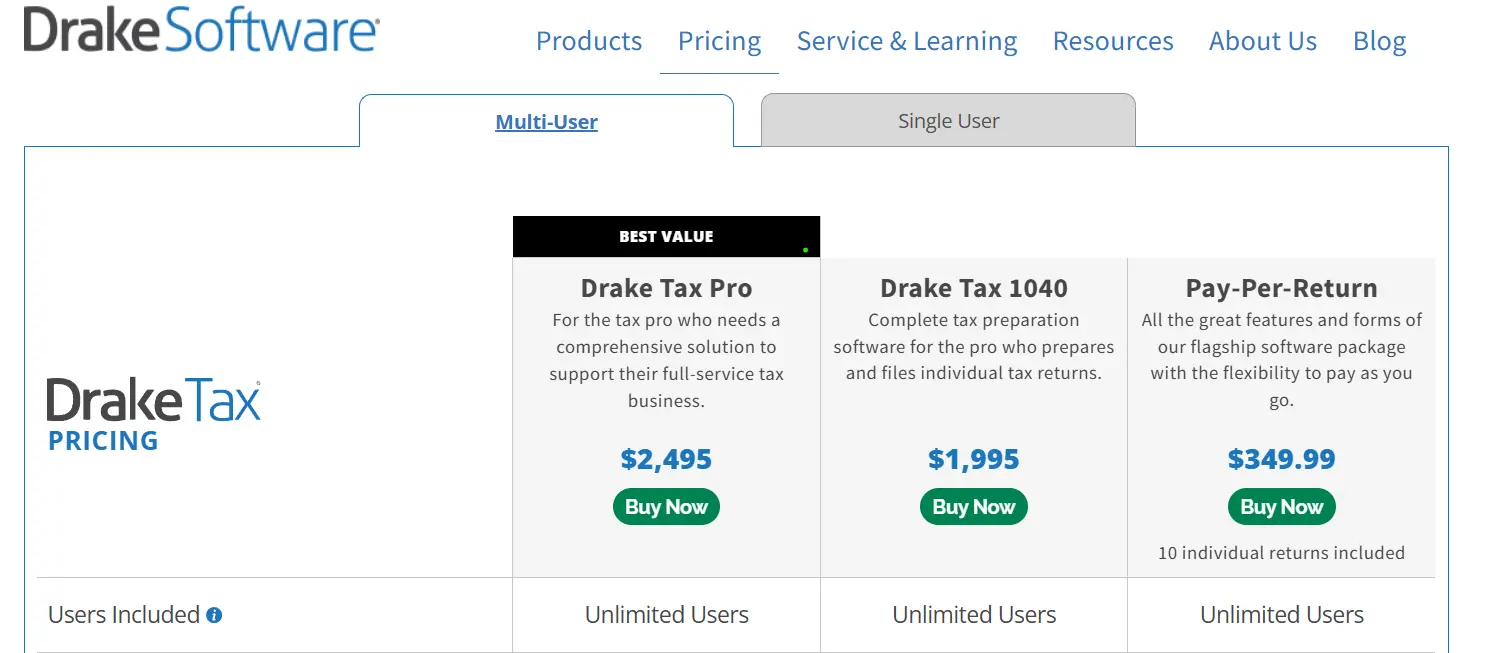This screenshot has height=653, width=1491.
Task: Click the Drake Tax Pricing logo
Action: [x=154, y=415]
